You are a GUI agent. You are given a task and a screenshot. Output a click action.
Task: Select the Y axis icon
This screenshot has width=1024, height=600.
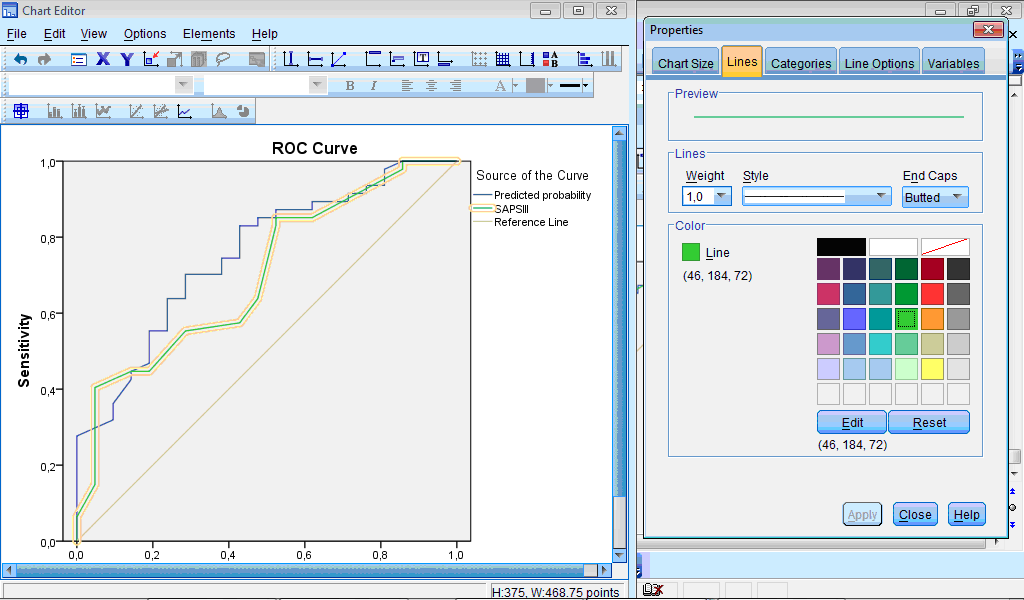(127, 59)
